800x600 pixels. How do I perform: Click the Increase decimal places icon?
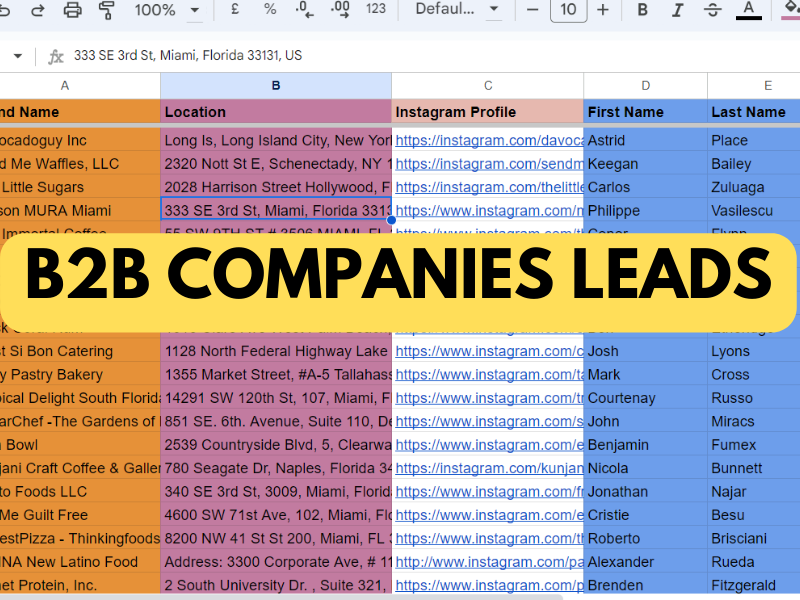[340, 10]
